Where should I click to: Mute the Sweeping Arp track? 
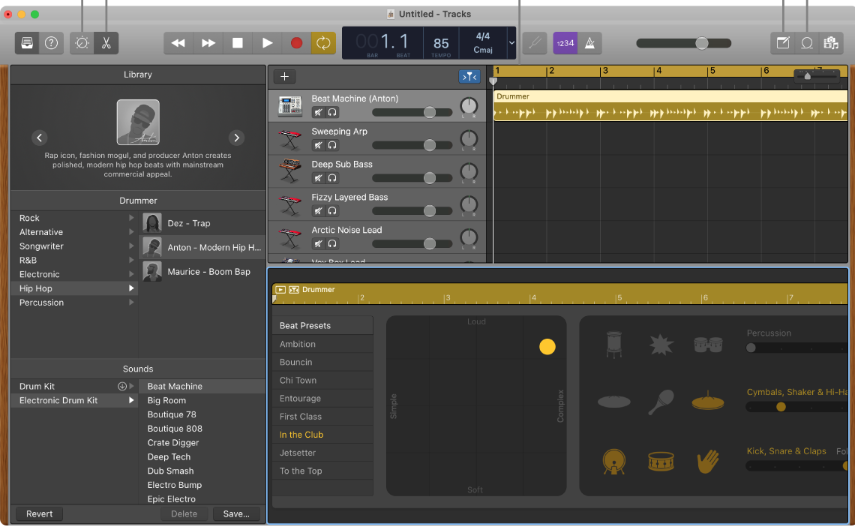tap(318, 145)
